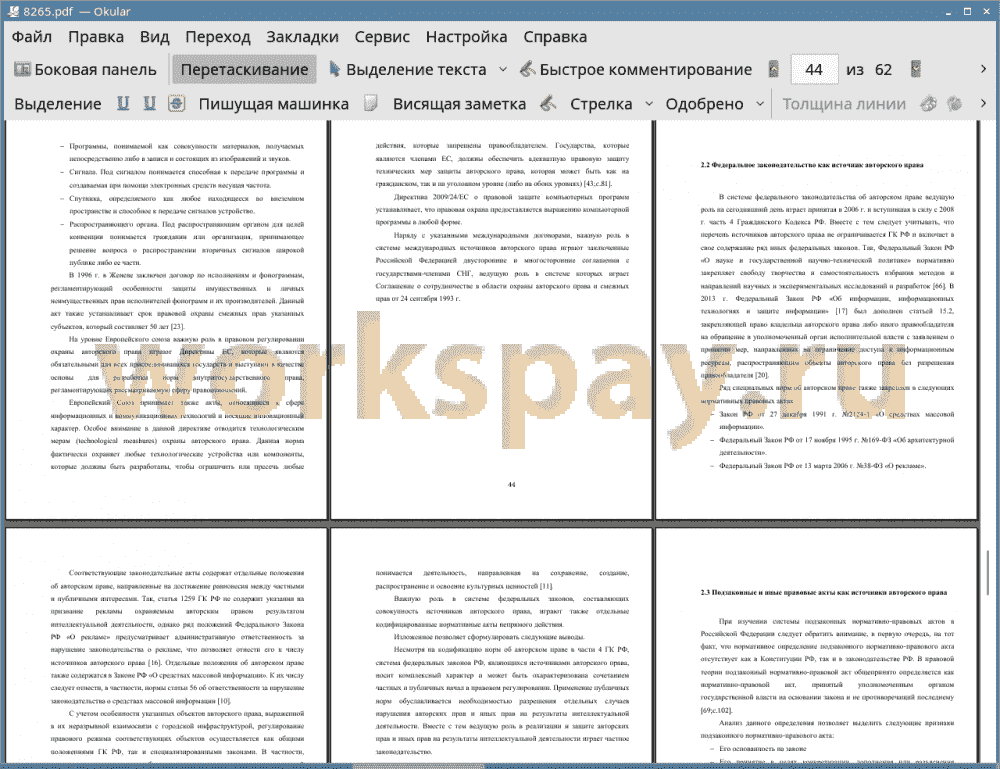Choose the Пишущая машинка typewriter tool
This screenshot has width=1000, height=769.
(274, 104)
